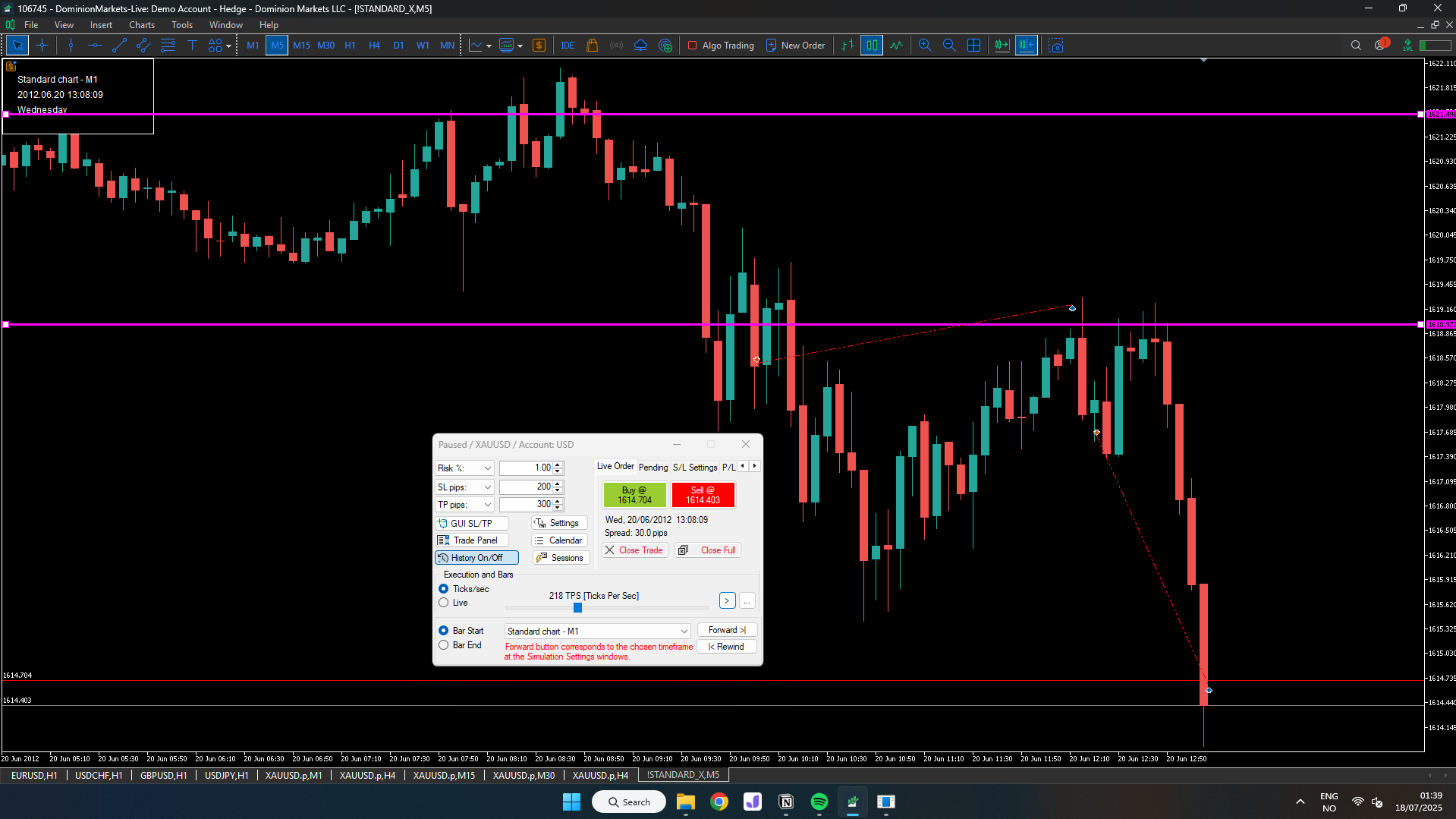This screenshot has width=1456, height=819.
Task: Open the MetaEditor IDE
Action: (x=568, y=46)
